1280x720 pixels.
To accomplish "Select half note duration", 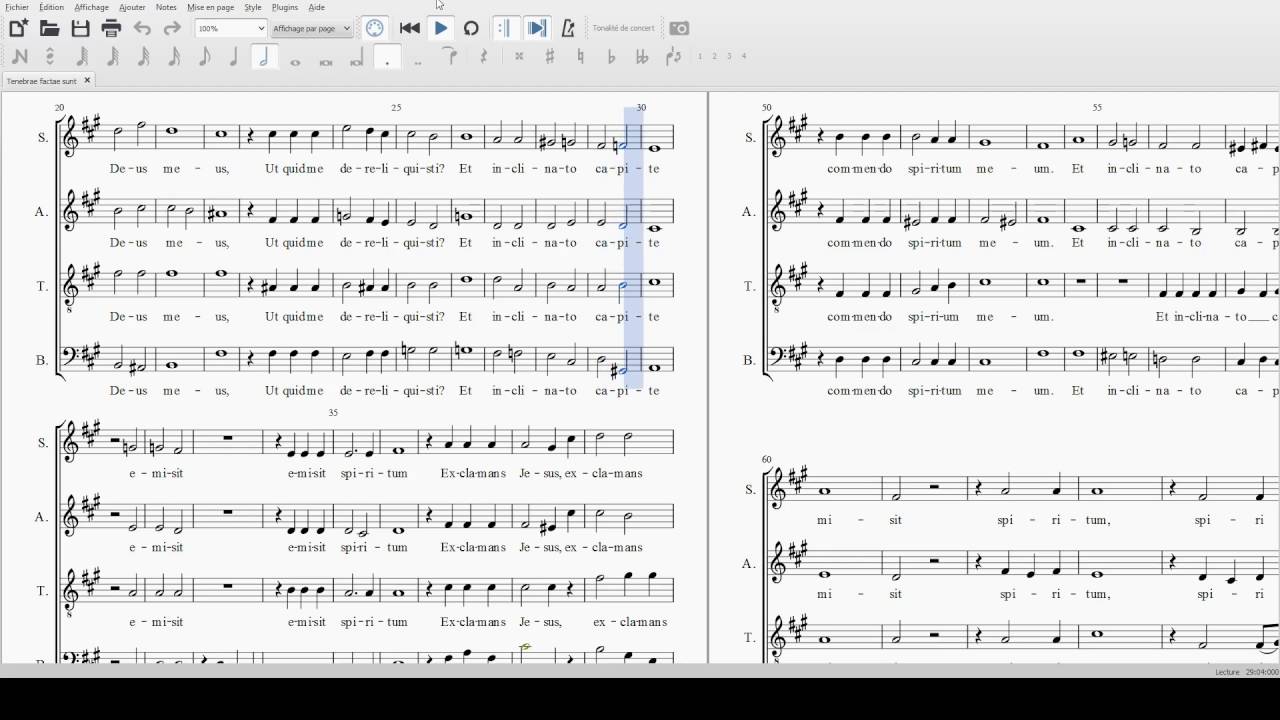I will 264,57.
